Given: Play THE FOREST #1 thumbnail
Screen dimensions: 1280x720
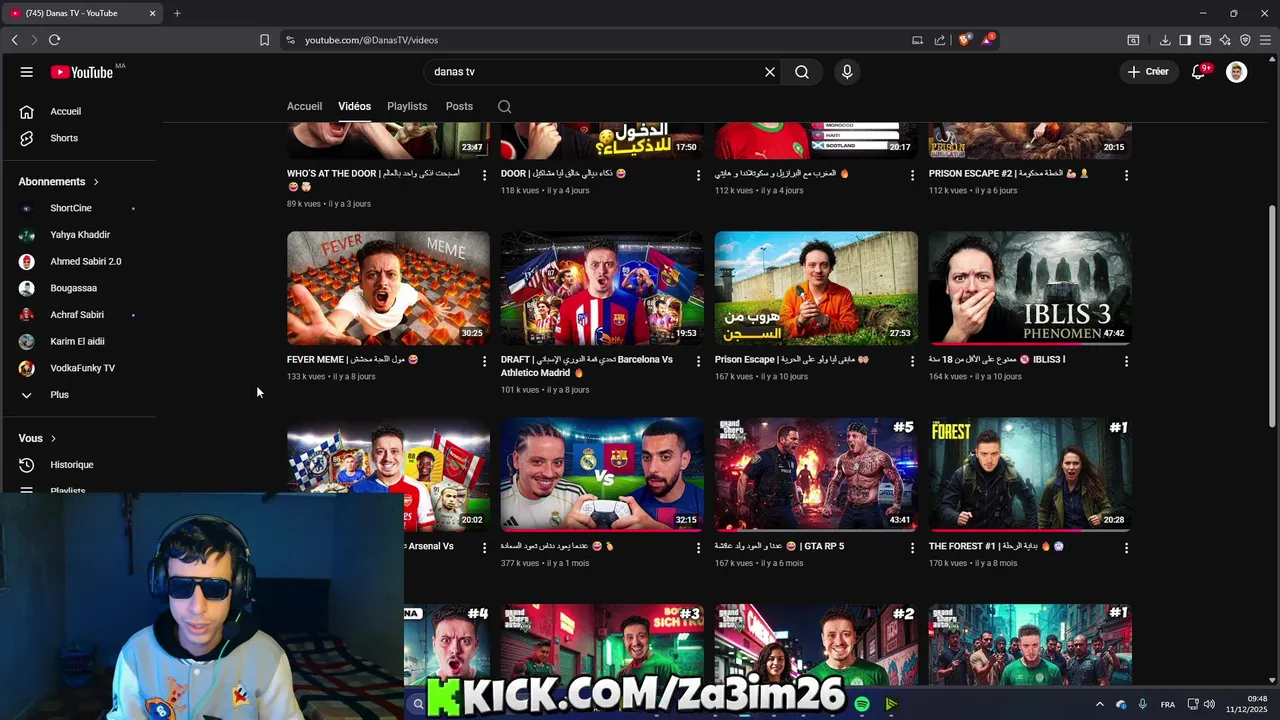Looking at the screenshot, I should 1030,474.
